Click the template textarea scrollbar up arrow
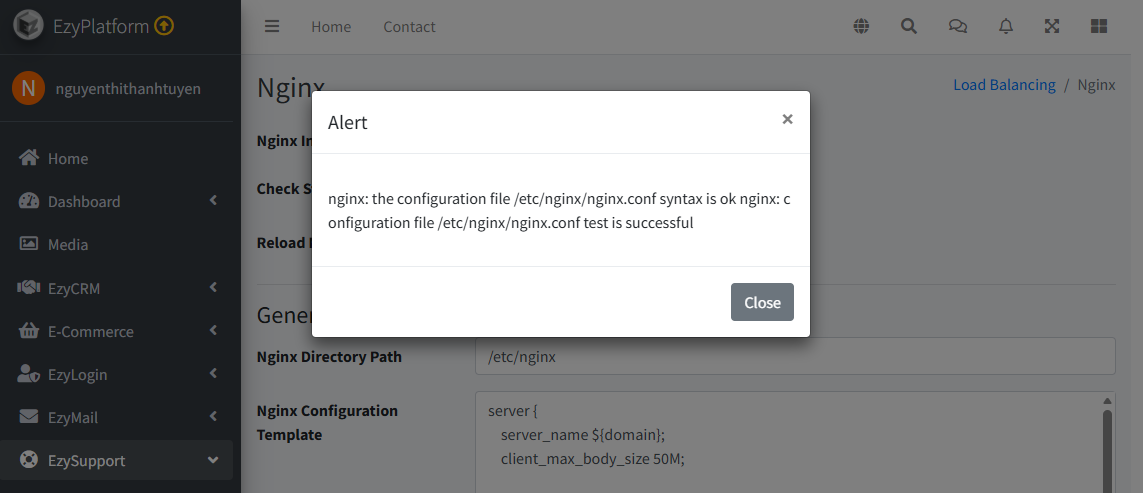This screenshot has height=493, width=1143. coord(1107,400)
